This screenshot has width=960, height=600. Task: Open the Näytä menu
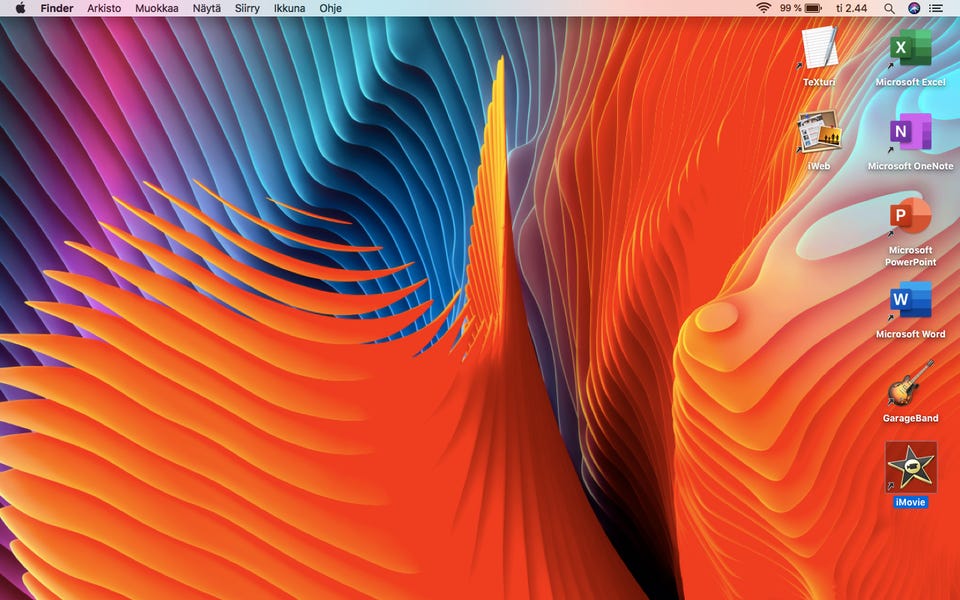207,8
